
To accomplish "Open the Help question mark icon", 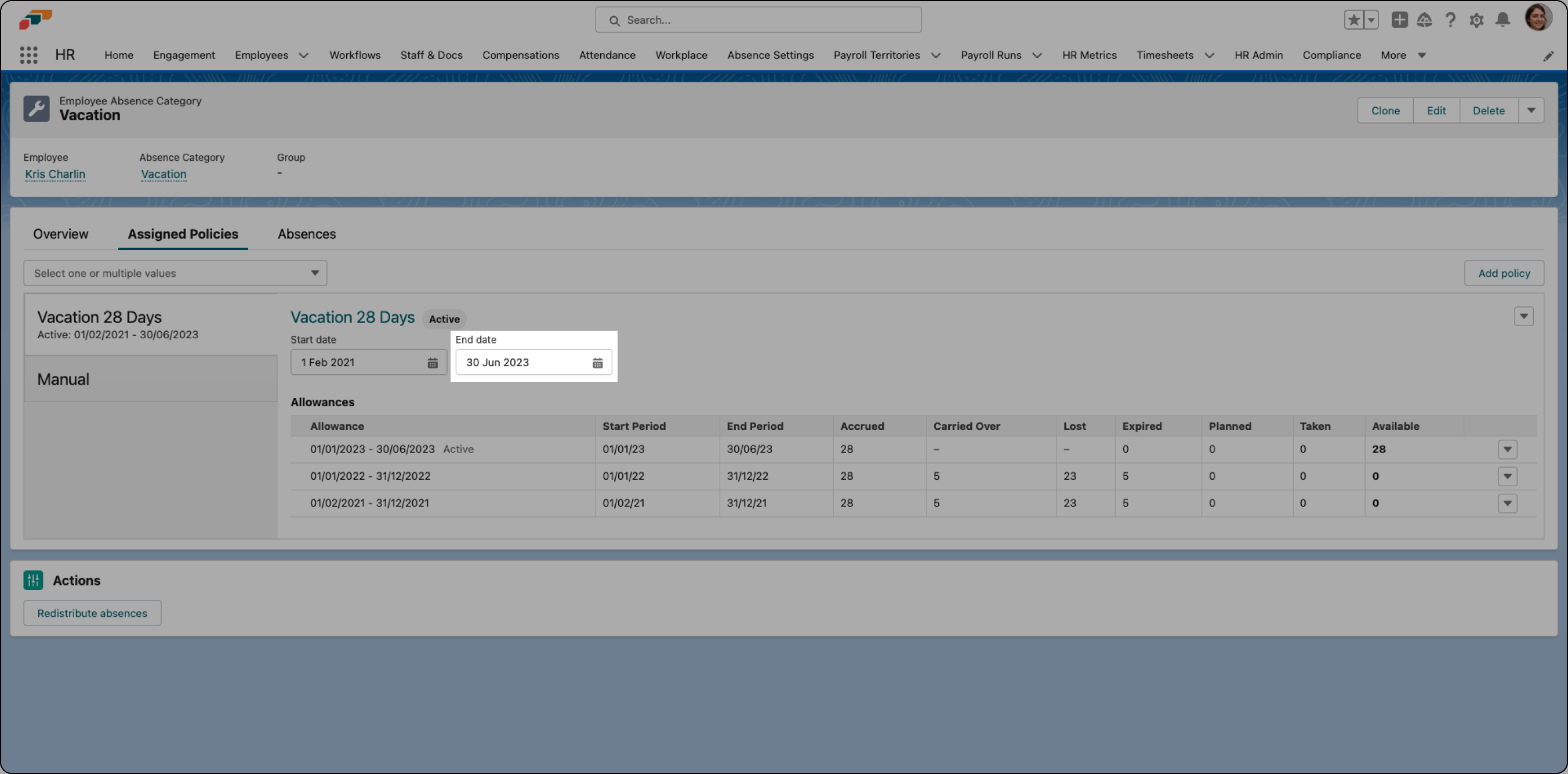I will 1450,20.
